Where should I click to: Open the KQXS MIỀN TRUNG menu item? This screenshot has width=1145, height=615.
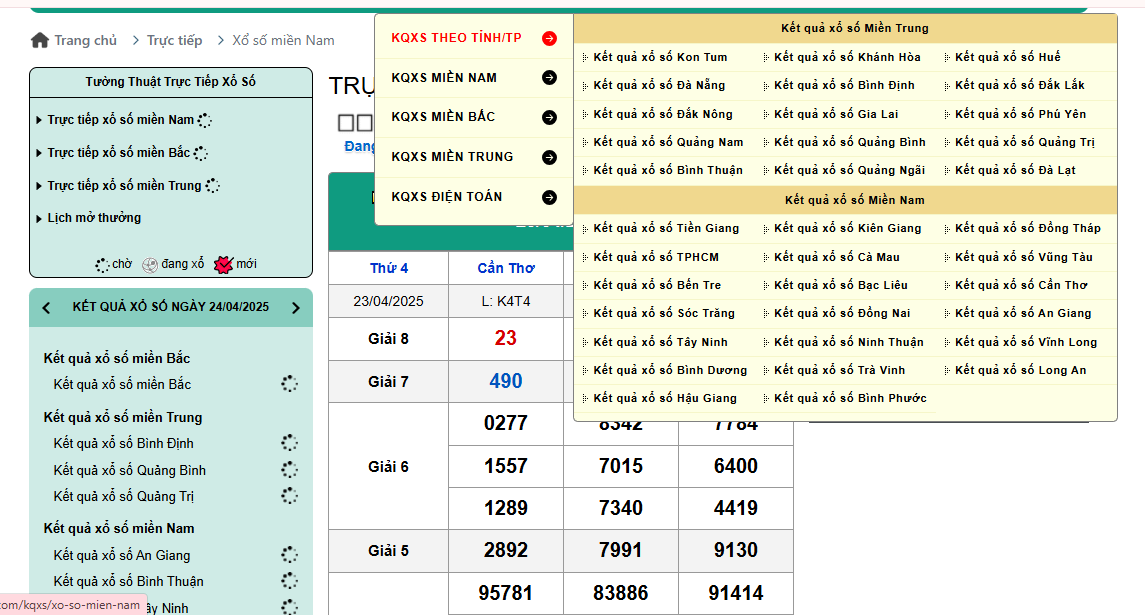(452, 157)
